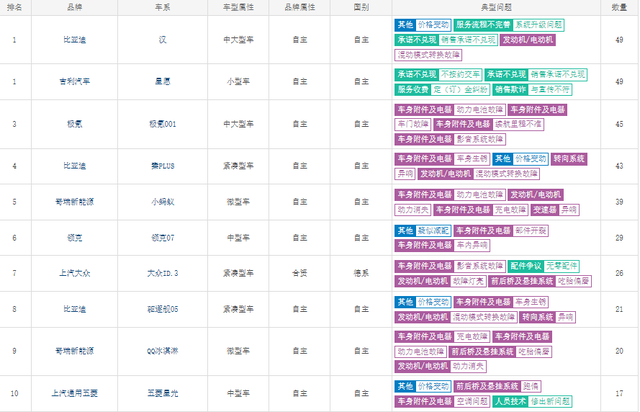
Task: Click the 与宣传不符 tag
Action: [550, 89]
